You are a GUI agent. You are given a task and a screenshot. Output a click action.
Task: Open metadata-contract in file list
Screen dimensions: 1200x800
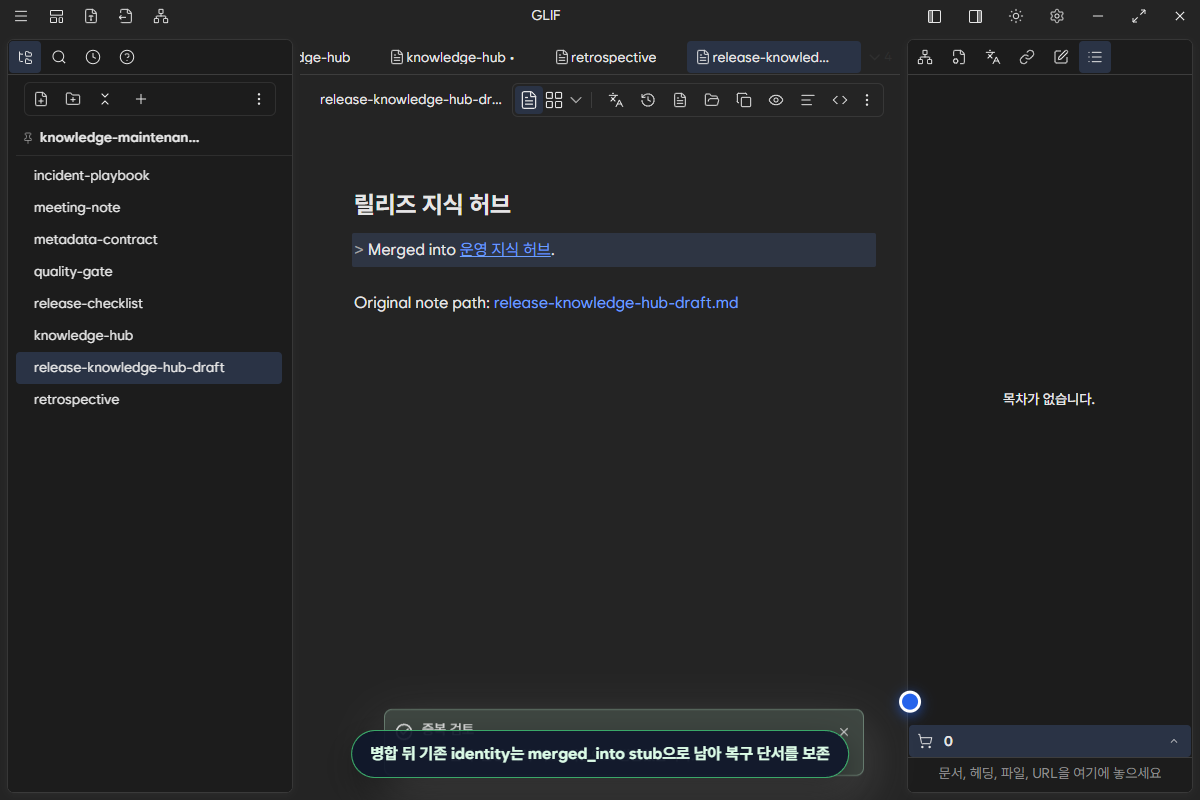149,239
